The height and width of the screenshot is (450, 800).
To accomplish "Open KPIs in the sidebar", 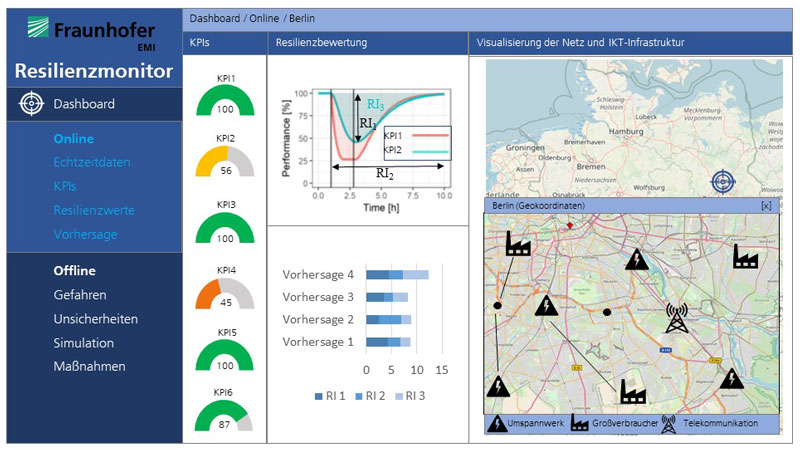I will pyautogui.click(x=64, y=186).
